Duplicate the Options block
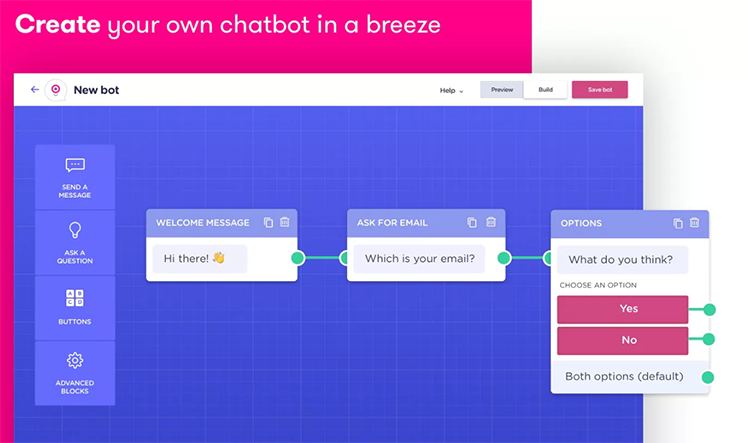Image resolution: width=748 pixels, height=443 pixels. (x=678, y=223)
